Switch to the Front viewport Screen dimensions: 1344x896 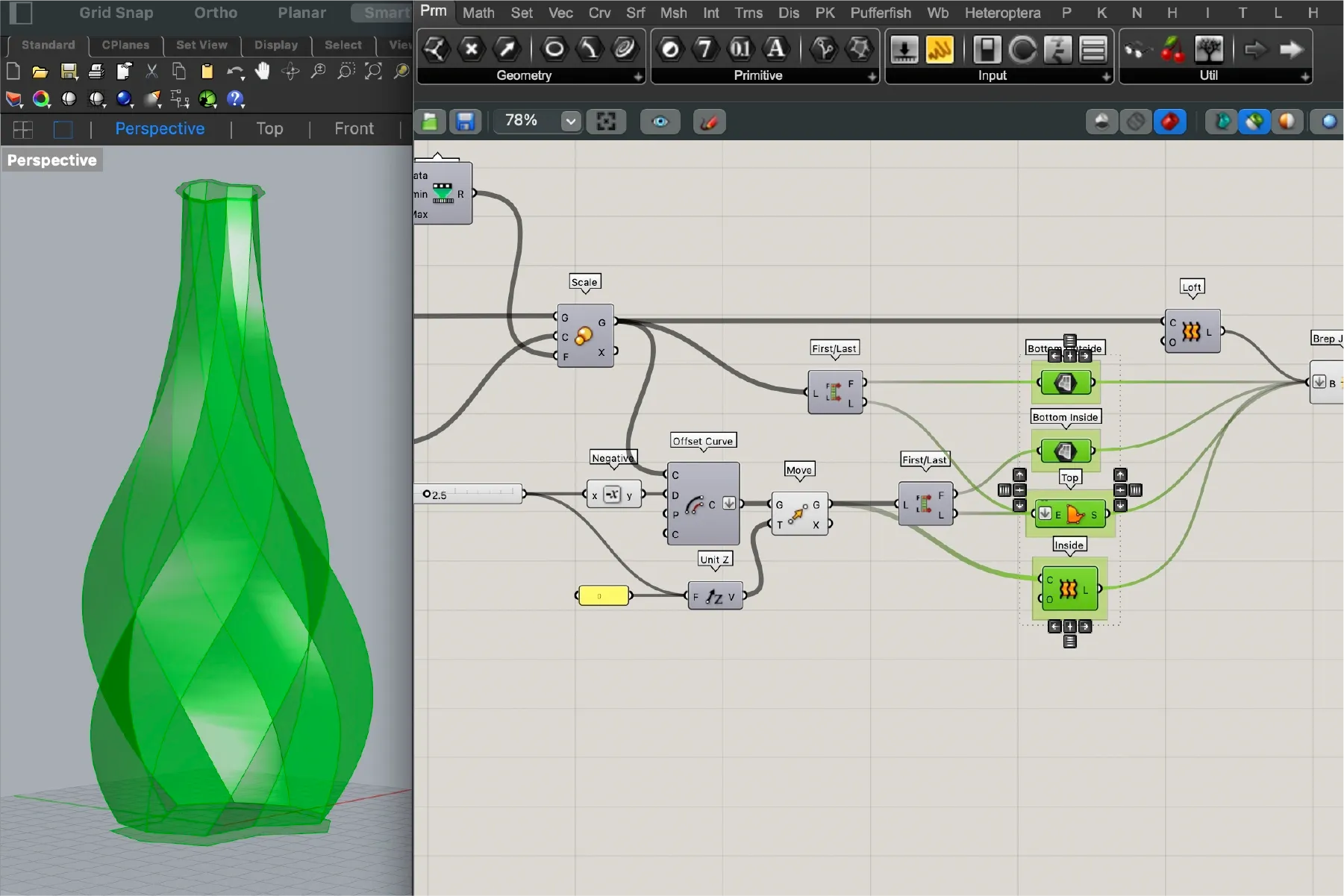[354, 129]
